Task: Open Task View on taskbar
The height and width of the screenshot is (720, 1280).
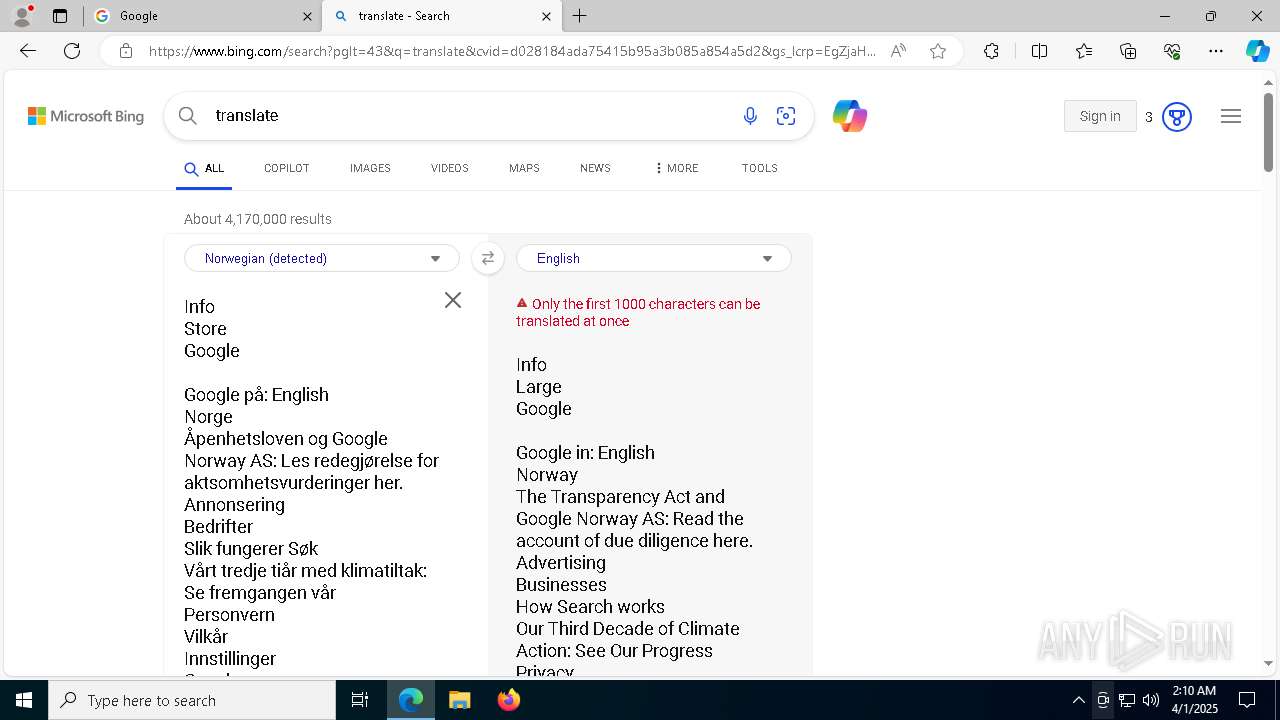Action: pyautogui.click(x=361, y=700)
